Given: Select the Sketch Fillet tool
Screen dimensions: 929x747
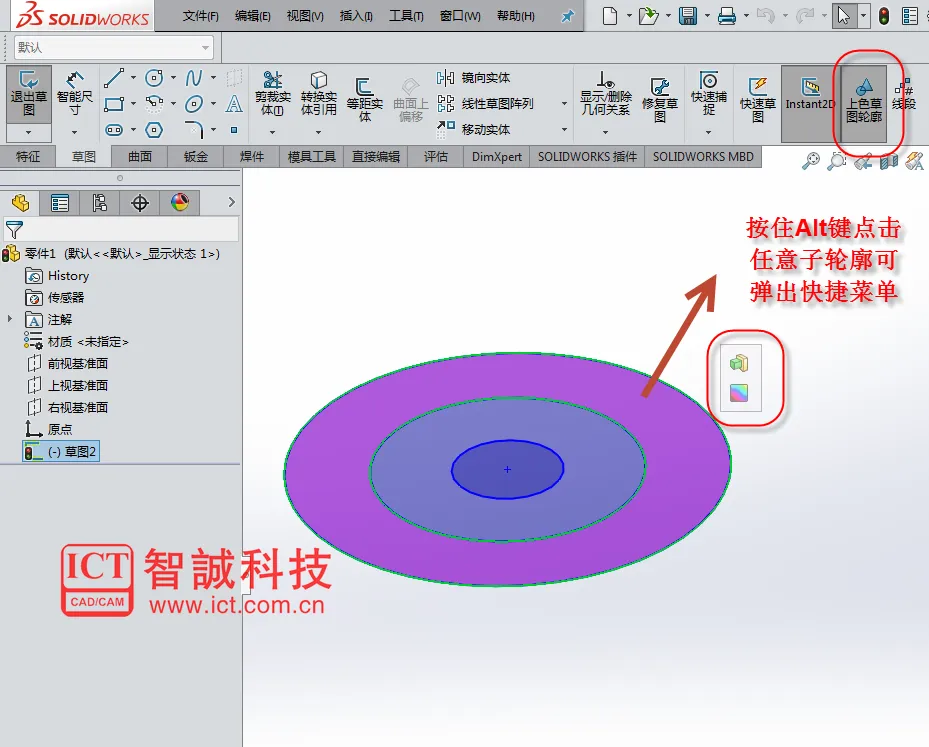Looking at the screenshot, I should tap(194, 130).
